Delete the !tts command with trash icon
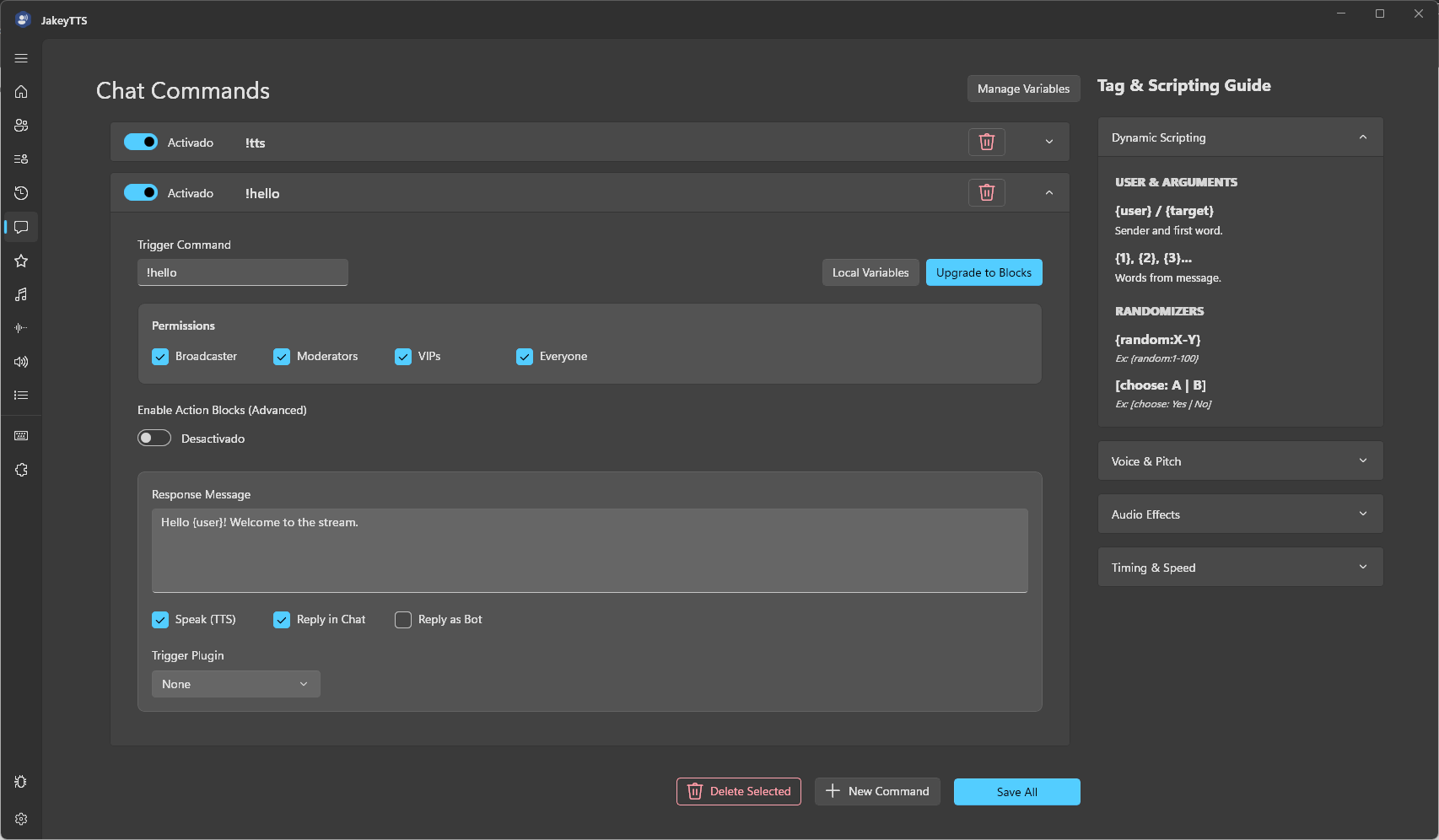The height and width of the screenshot is (840, 1439). [x=987, y=142]
